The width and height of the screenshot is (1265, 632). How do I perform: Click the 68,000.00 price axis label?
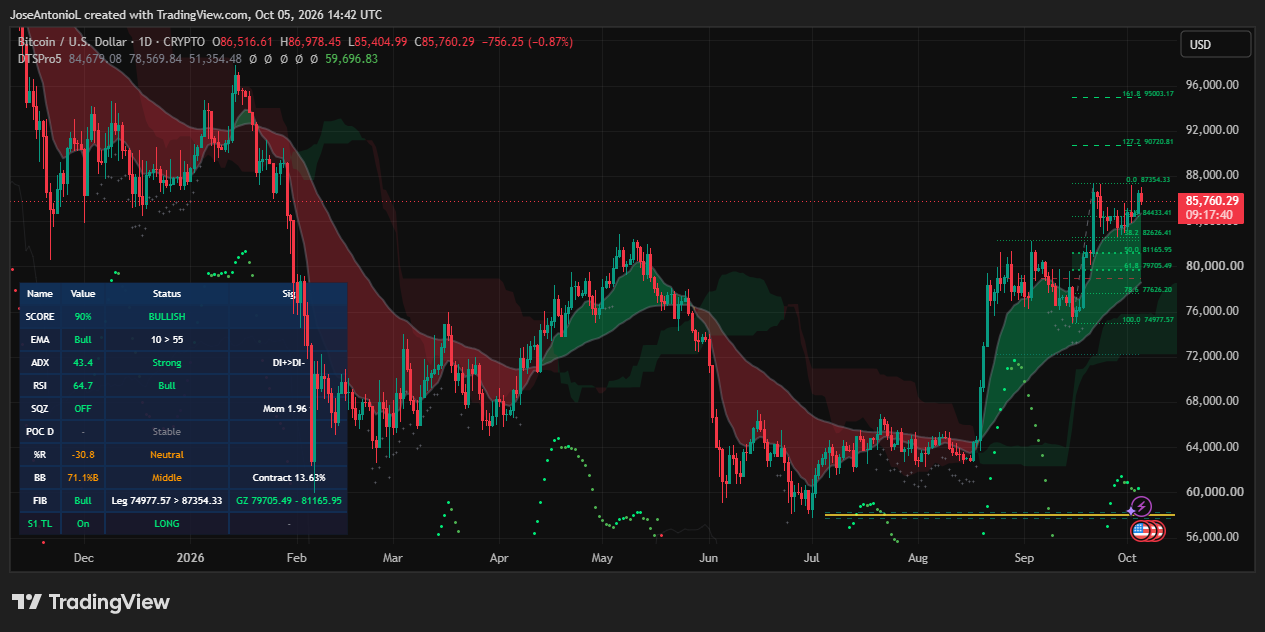coord(1213,401)
